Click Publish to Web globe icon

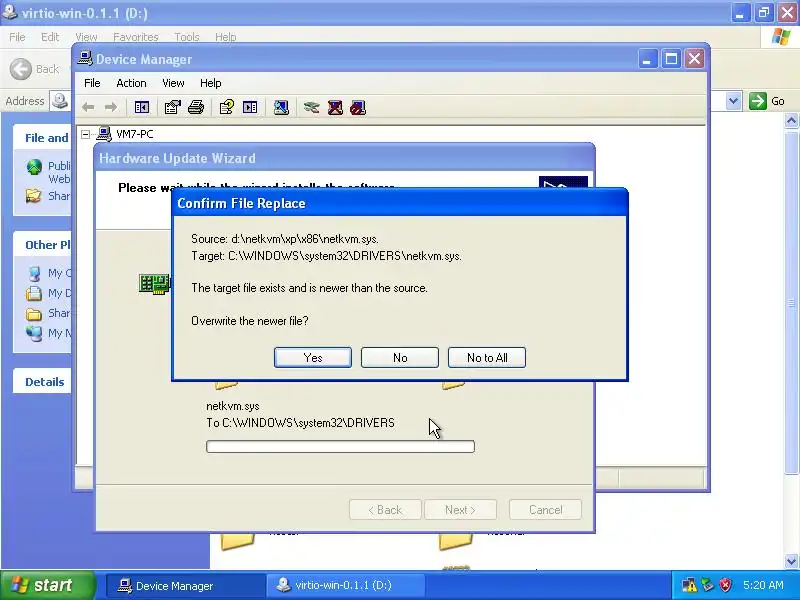pos(34,167)
